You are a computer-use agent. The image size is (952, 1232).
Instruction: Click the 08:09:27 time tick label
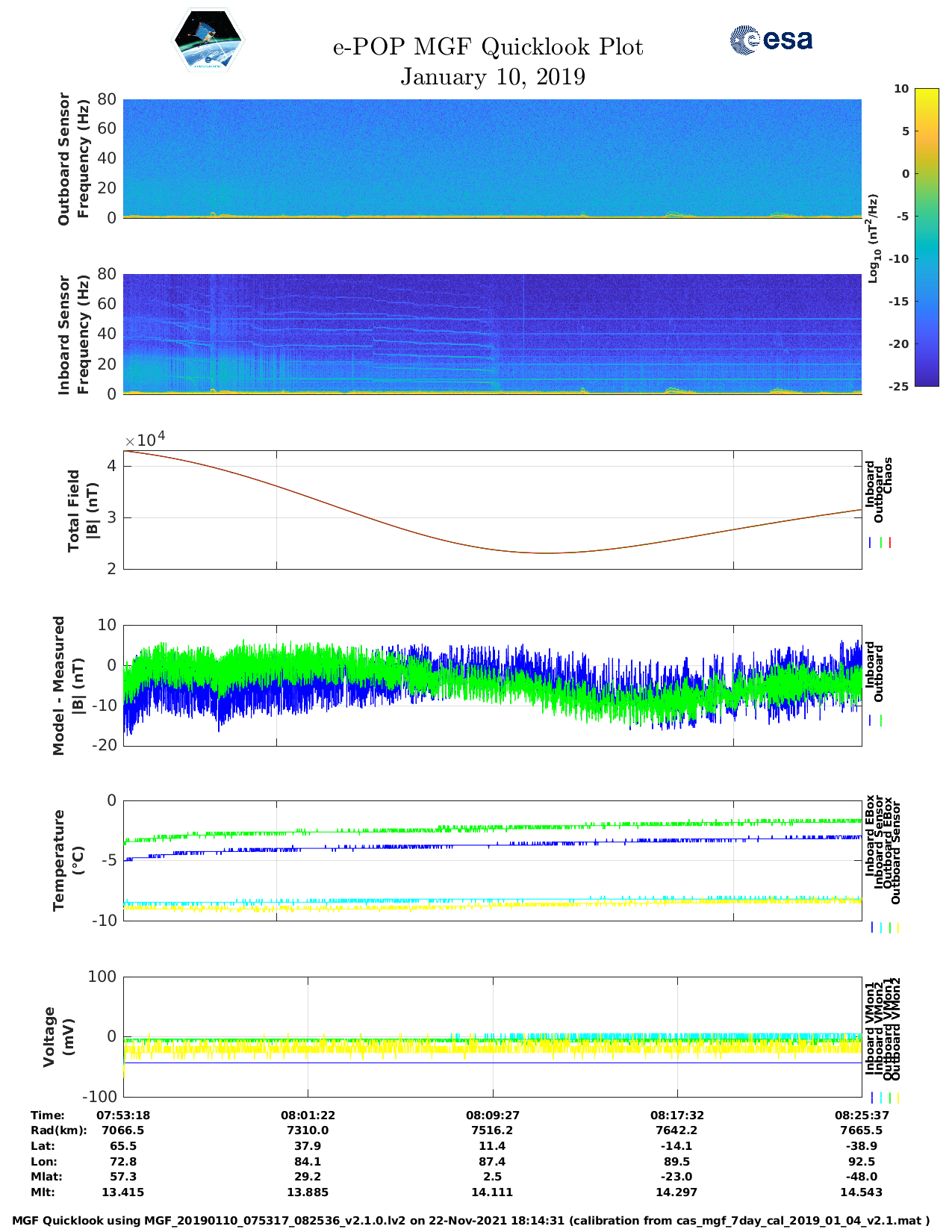pos(493,1115)
